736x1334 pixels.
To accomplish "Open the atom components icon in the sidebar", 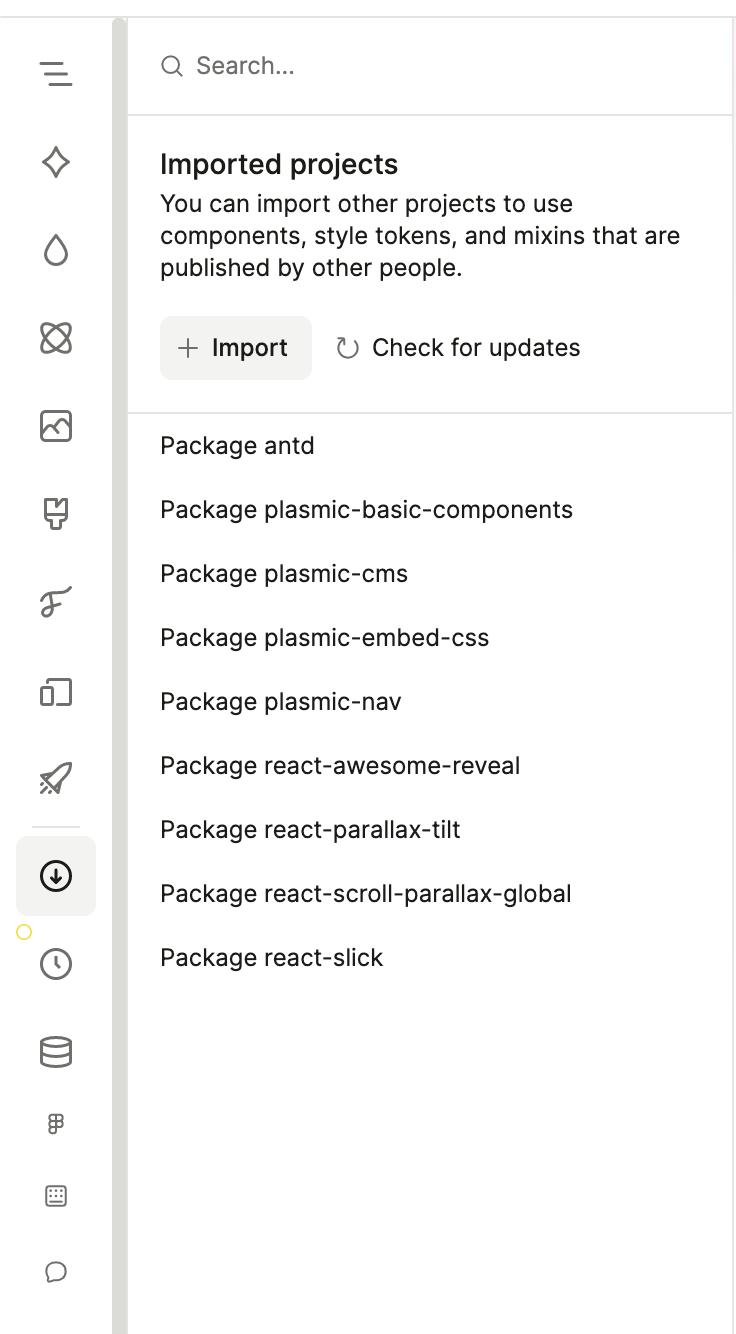I will coord(56,339).
